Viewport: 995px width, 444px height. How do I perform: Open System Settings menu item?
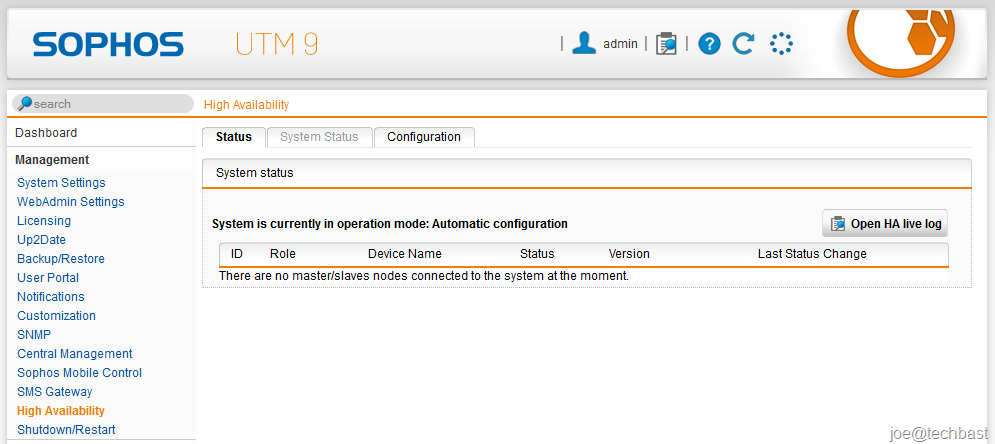click(62, 183)
